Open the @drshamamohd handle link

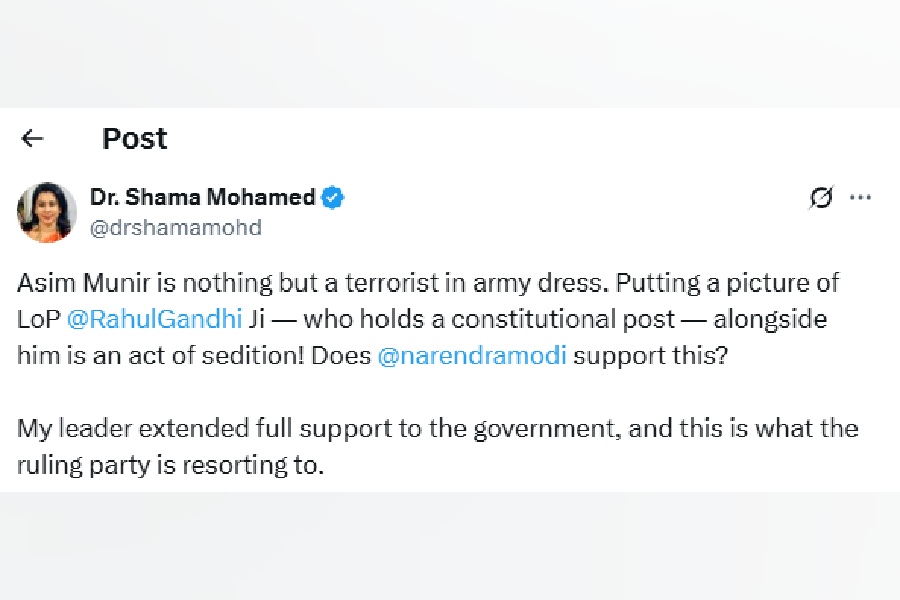(176, 228)
